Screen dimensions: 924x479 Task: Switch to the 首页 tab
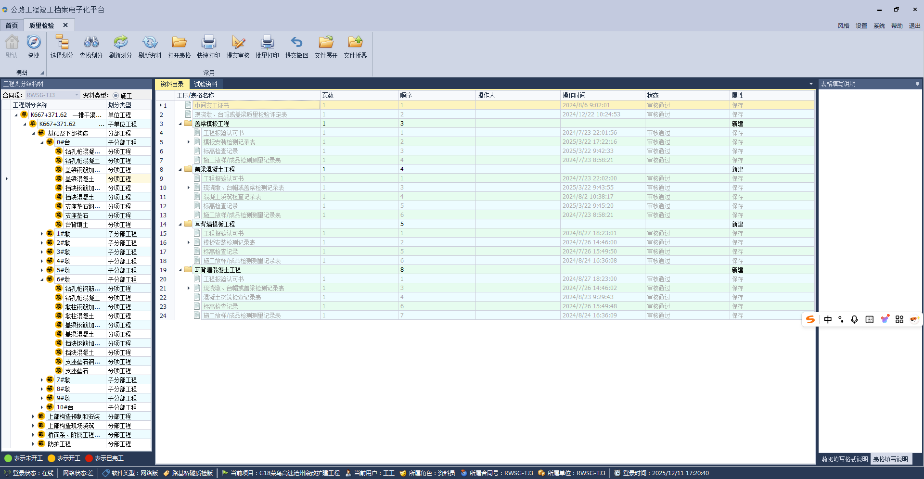(x=12, y=23)
